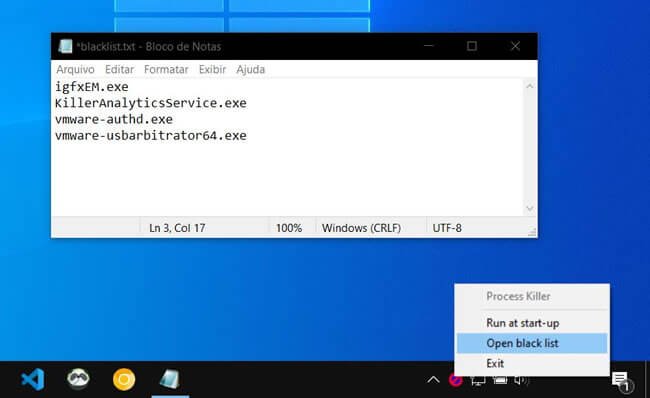Maximize the Notepad window
650x398 pixels.
point(472,46)
